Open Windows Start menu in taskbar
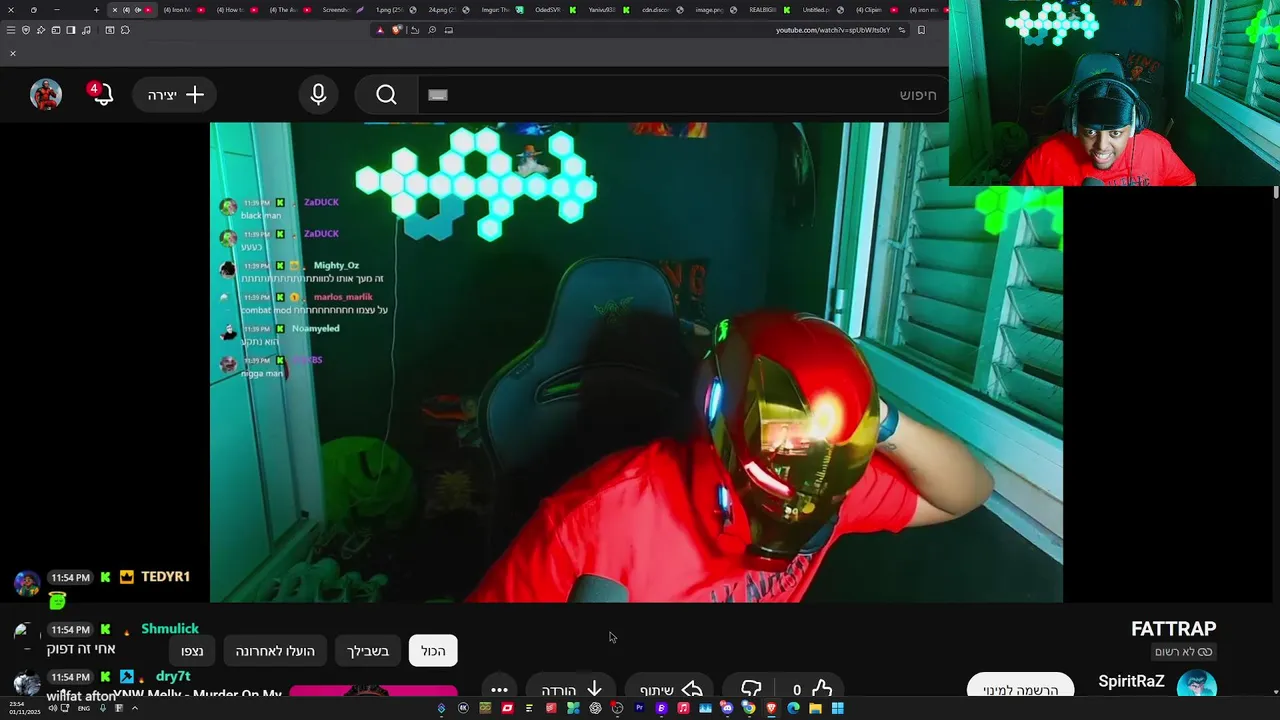This screenshot has width=1280, height=720. pos(837,708)
